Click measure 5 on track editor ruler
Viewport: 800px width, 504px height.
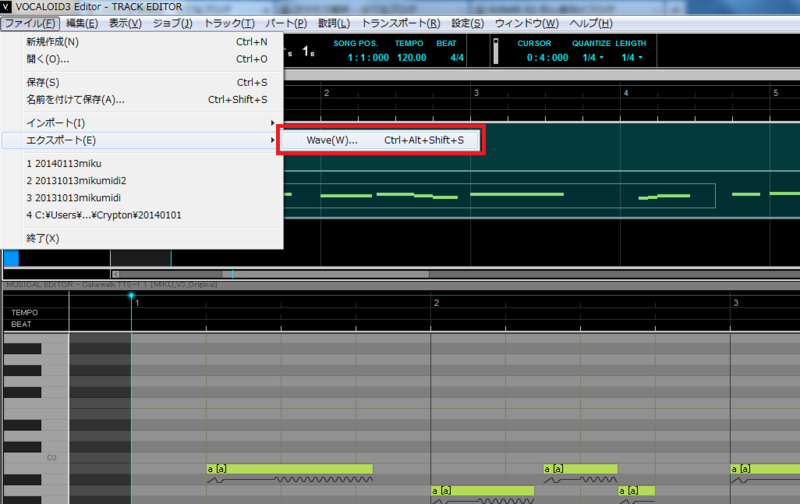point(776,93)
